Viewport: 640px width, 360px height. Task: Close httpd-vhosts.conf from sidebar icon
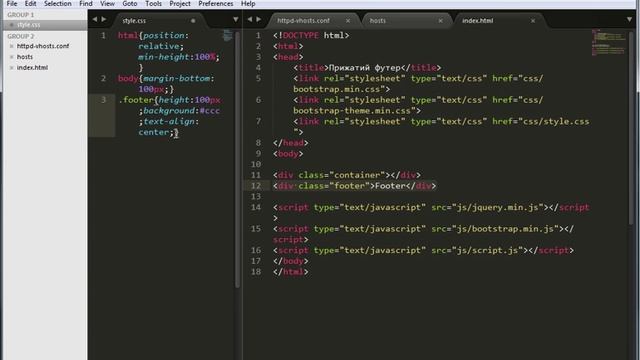[x=12, y=46]
